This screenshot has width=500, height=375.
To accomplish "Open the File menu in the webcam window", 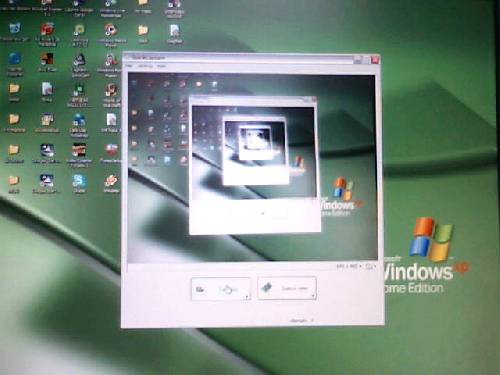I will coord(129,66).
